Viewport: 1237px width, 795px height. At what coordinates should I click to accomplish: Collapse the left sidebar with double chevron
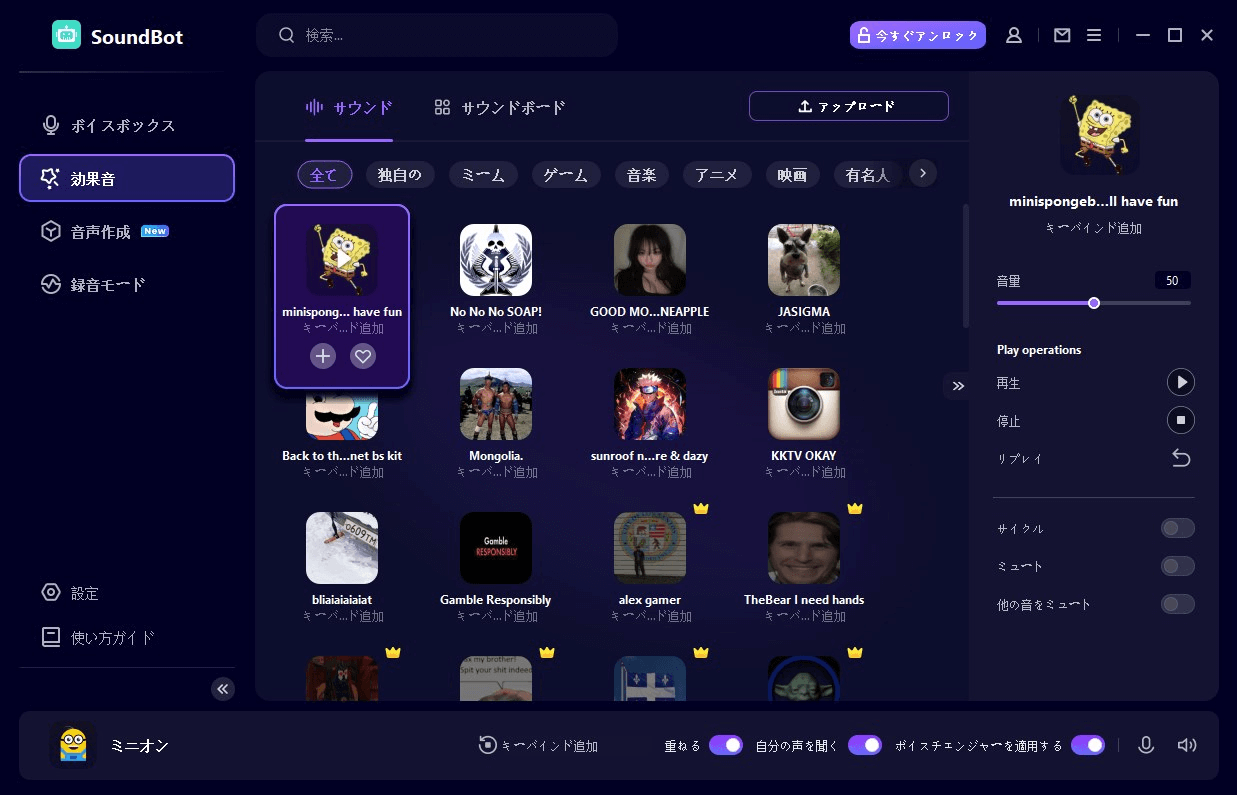pyautogui.click(x=223, y=688)
